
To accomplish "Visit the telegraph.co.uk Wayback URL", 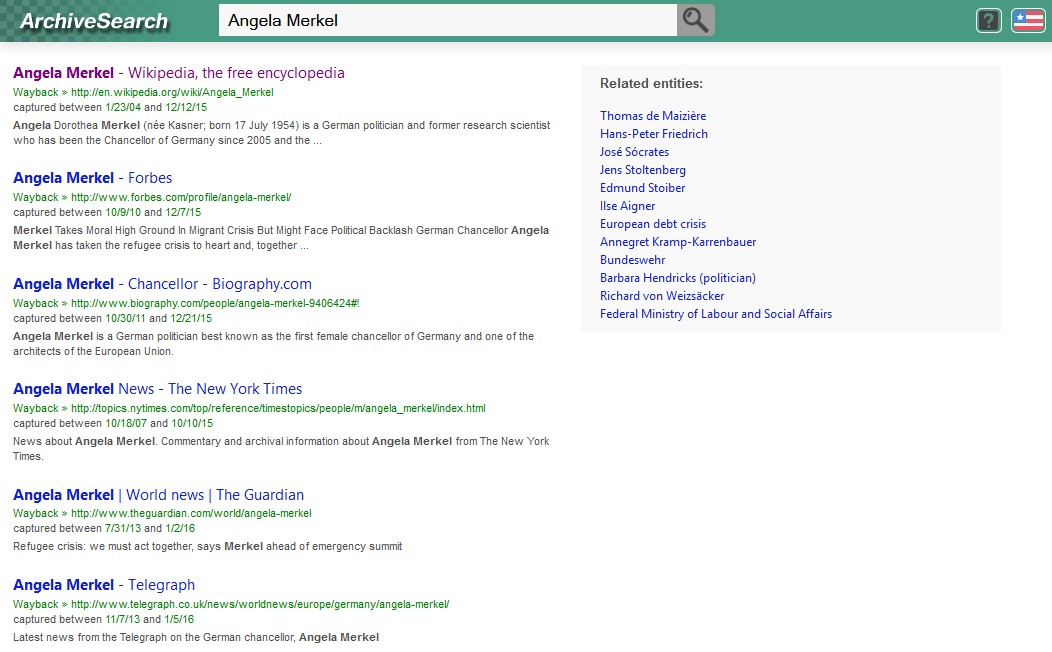I will (260, 604).
